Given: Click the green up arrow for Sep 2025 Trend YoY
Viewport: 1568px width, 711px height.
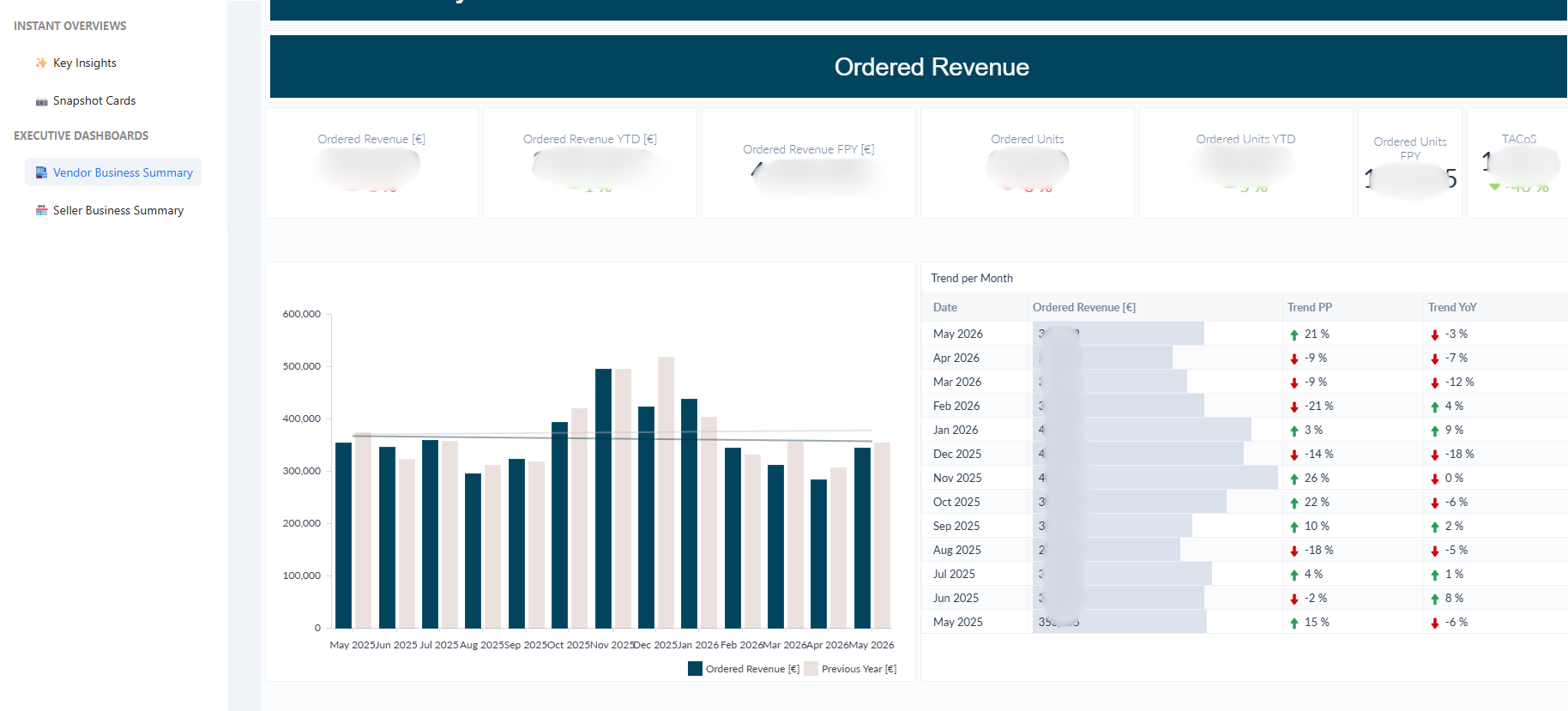Looking at the screenshot, I should (1435, 527).
